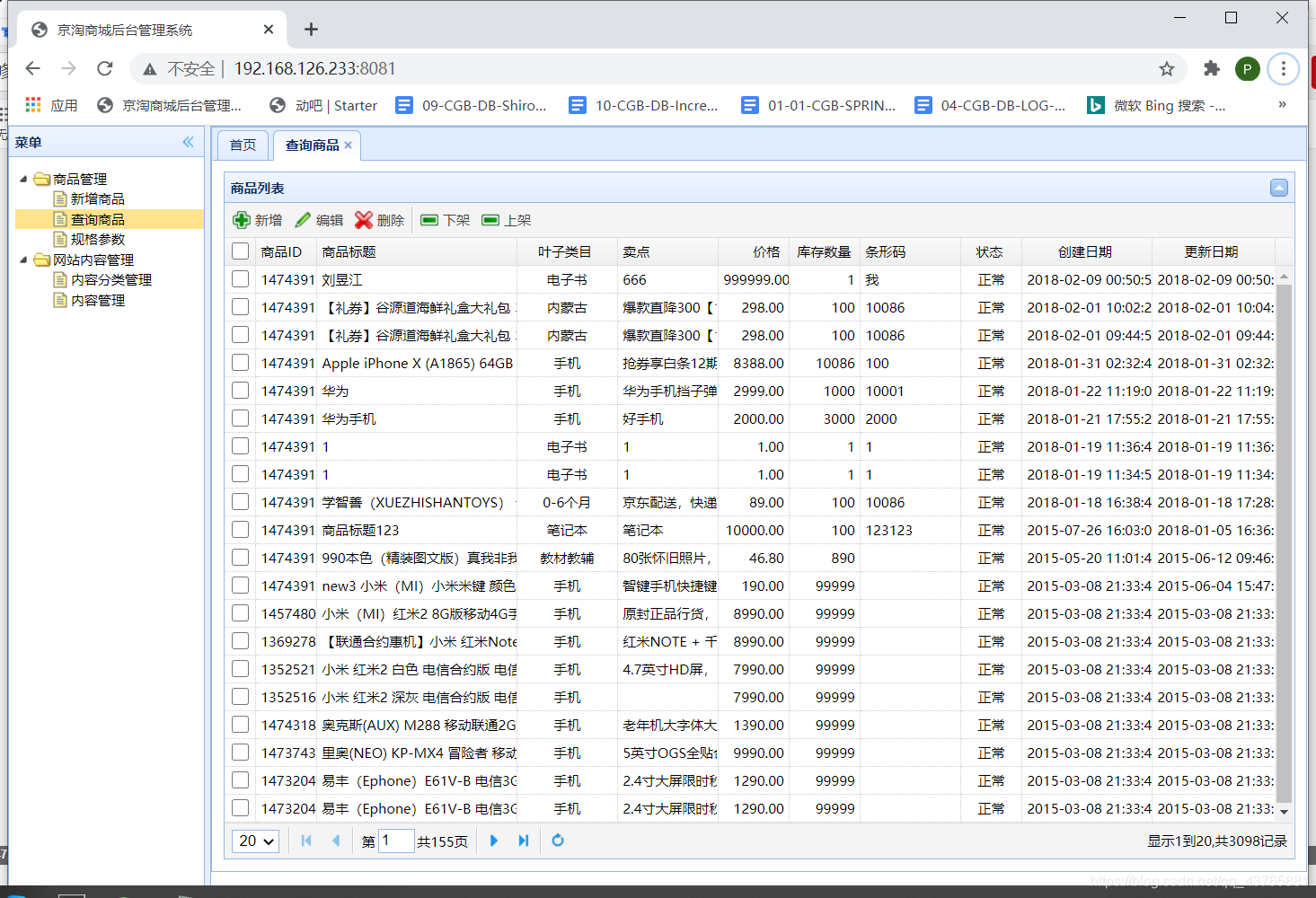Image resolution: width=1316 pixels, height=898 pixels.
Task: Check the 华为手机 row checkbox
Action: click(240, 418)
